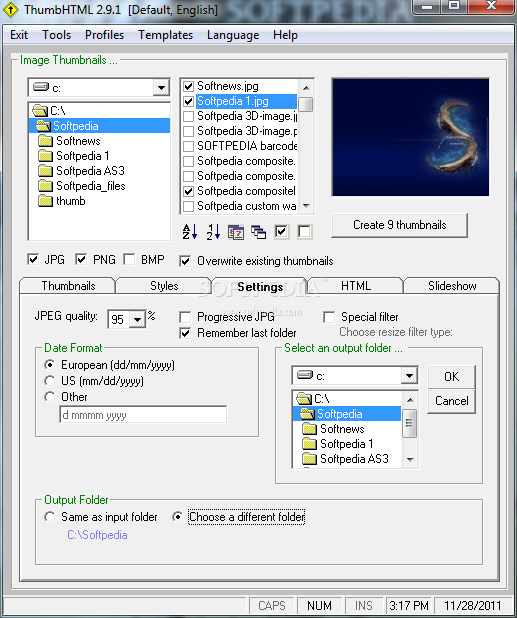Click output folder tree scroll up arrow
Image resolution: width=517 pixels, height=618 pixels.
(410, 400)
